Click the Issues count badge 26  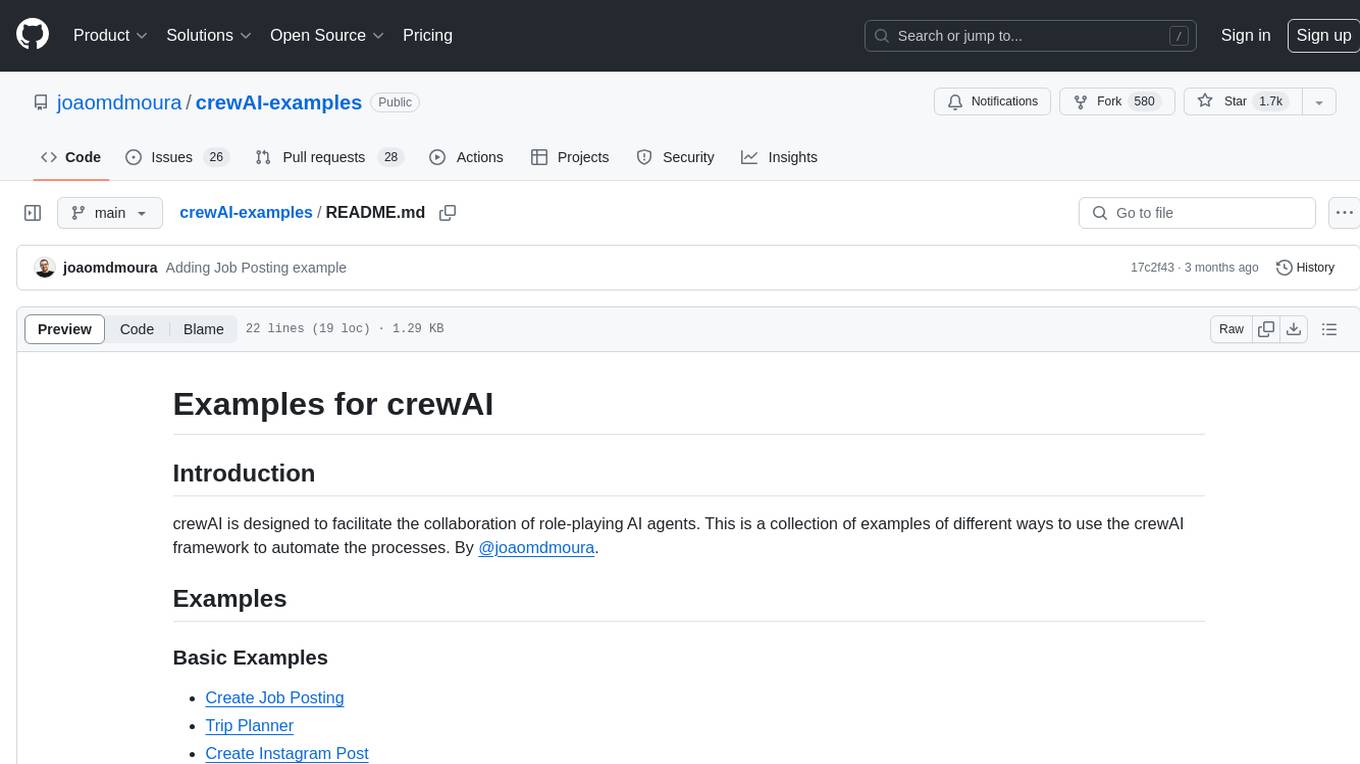click(216, 157)
